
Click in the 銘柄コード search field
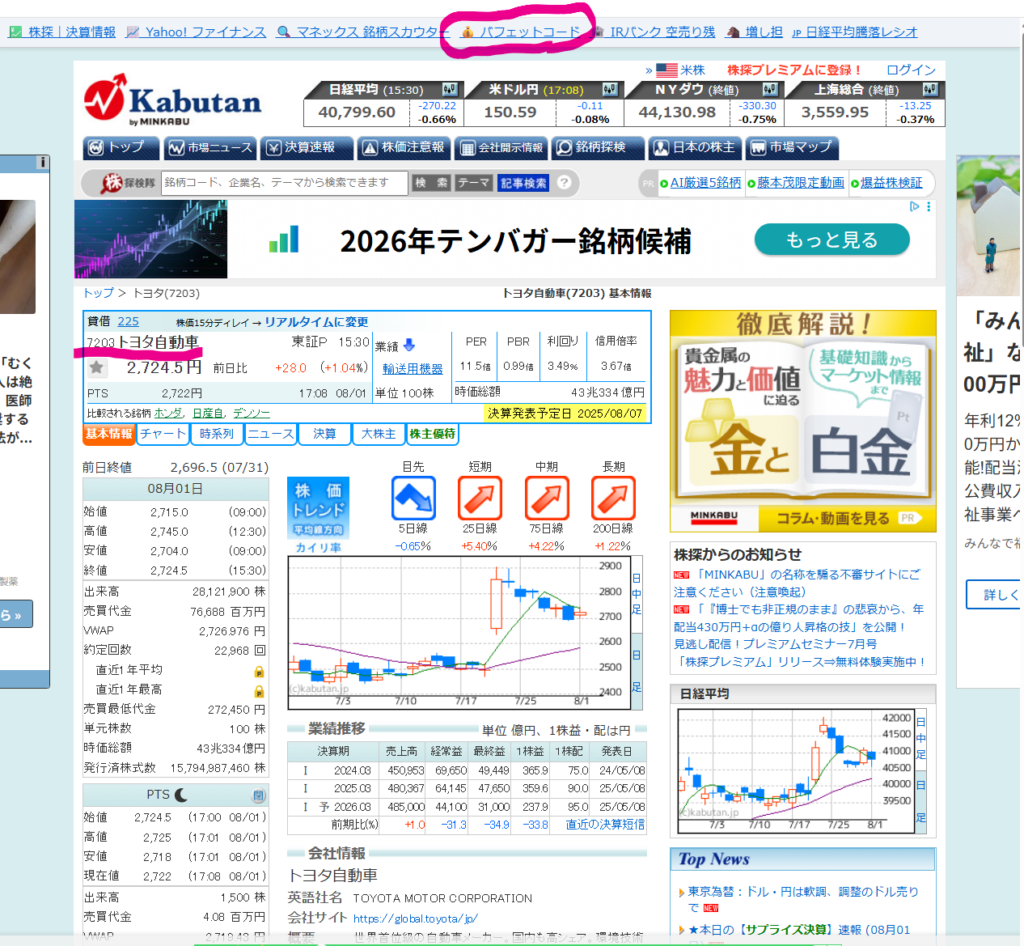(x=284, y=183)
